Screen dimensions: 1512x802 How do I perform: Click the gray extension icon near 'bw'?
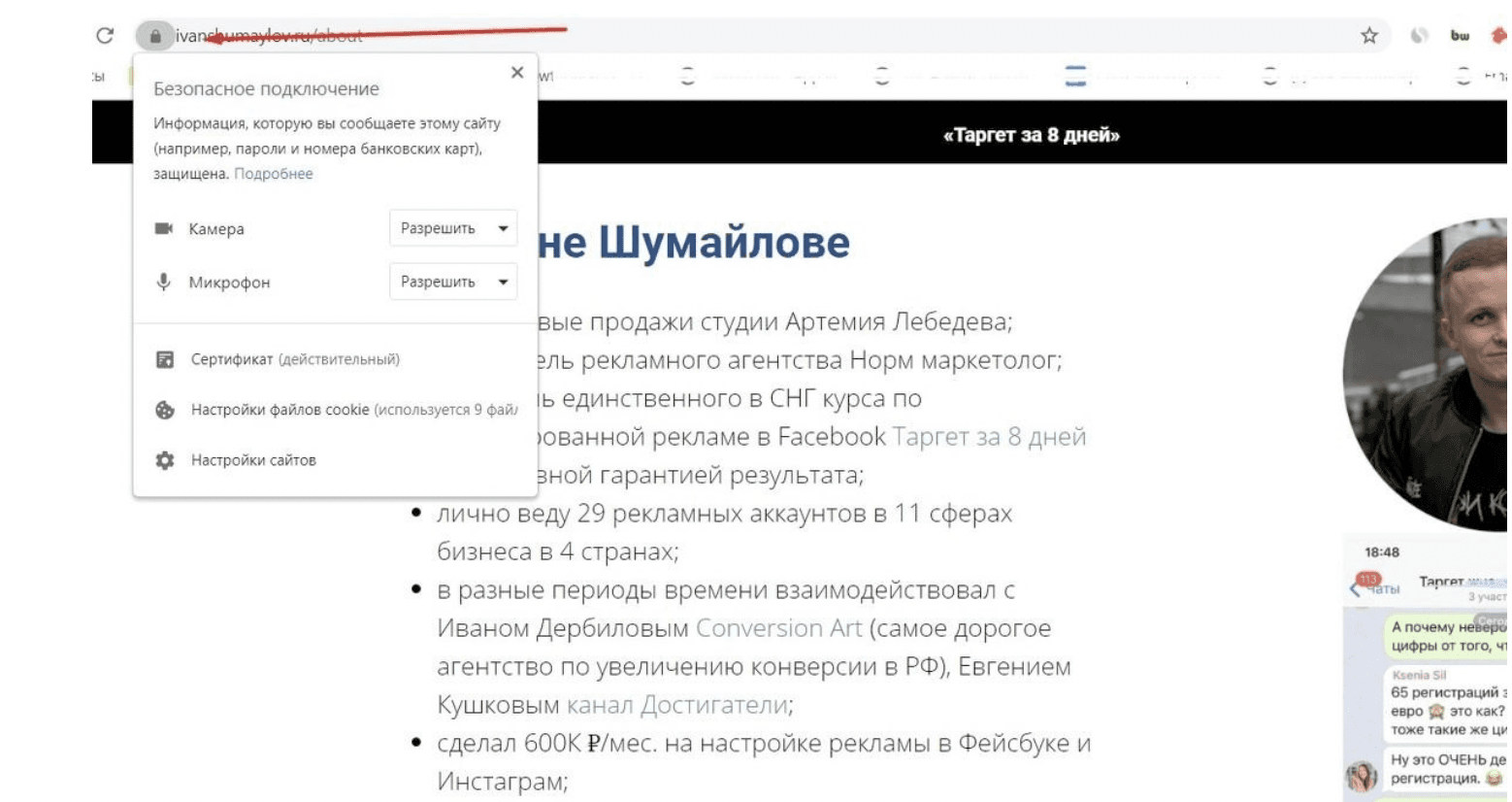pos(1419,36)
